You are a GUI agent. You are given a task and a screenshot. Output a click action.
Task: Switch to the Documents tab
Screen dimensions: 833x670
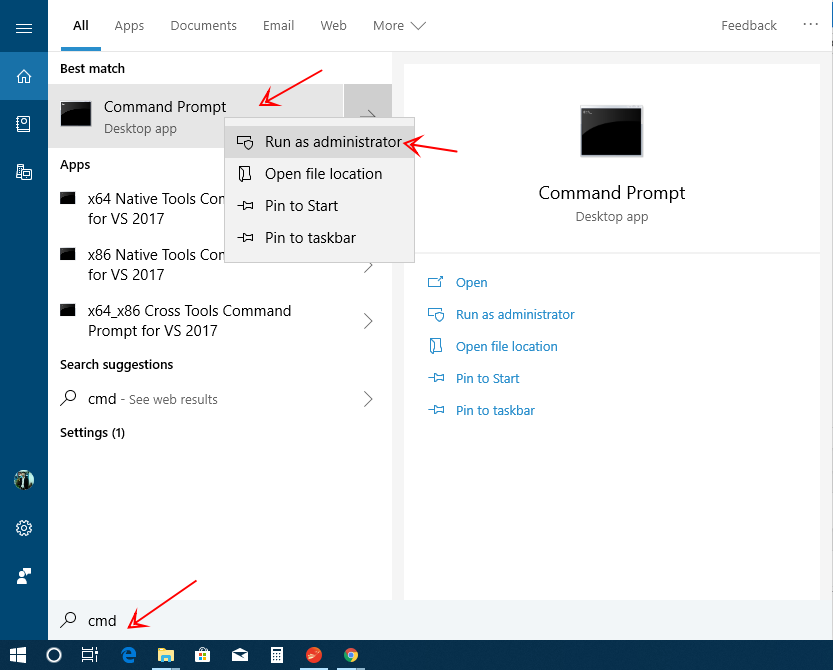pos(203,26)
